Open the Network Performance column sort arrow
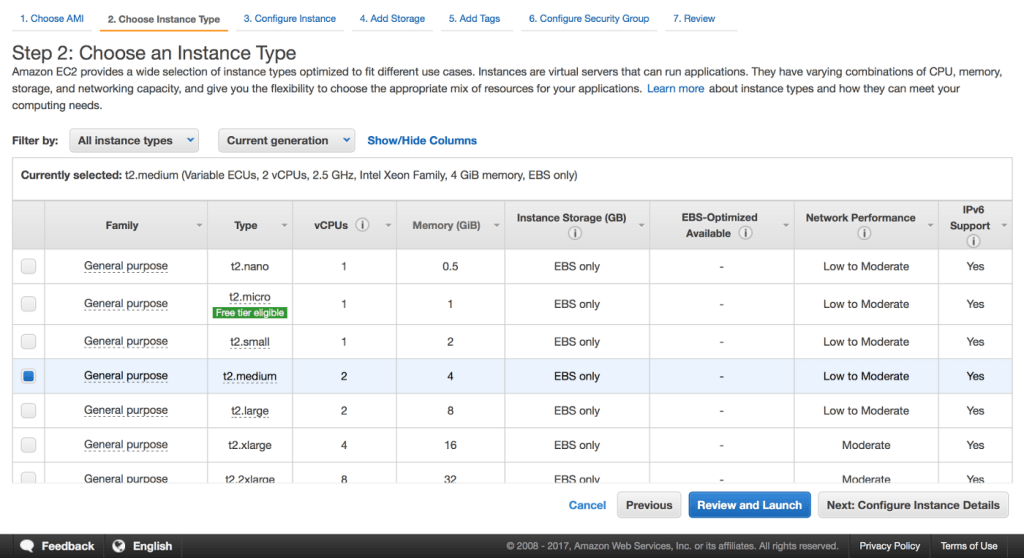 (x=930, y=225)
